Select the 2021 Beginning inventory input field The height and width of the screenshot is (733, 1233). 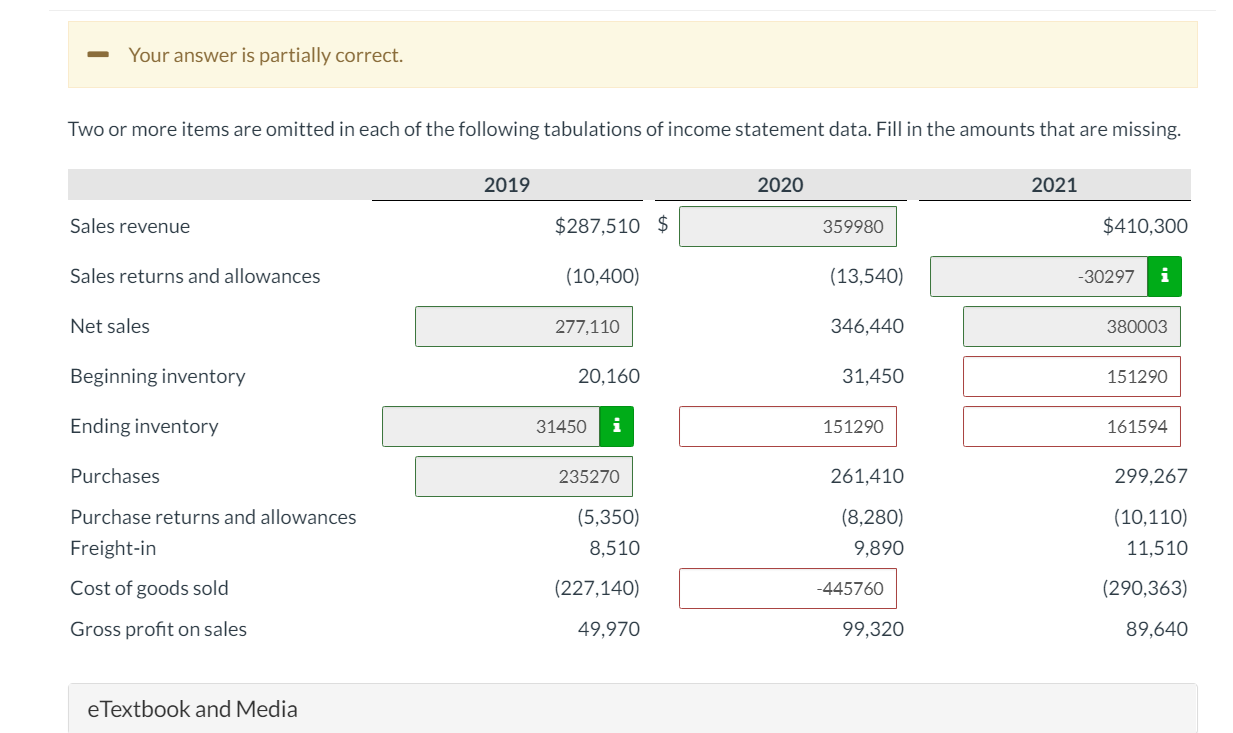tap(1072, 376)
